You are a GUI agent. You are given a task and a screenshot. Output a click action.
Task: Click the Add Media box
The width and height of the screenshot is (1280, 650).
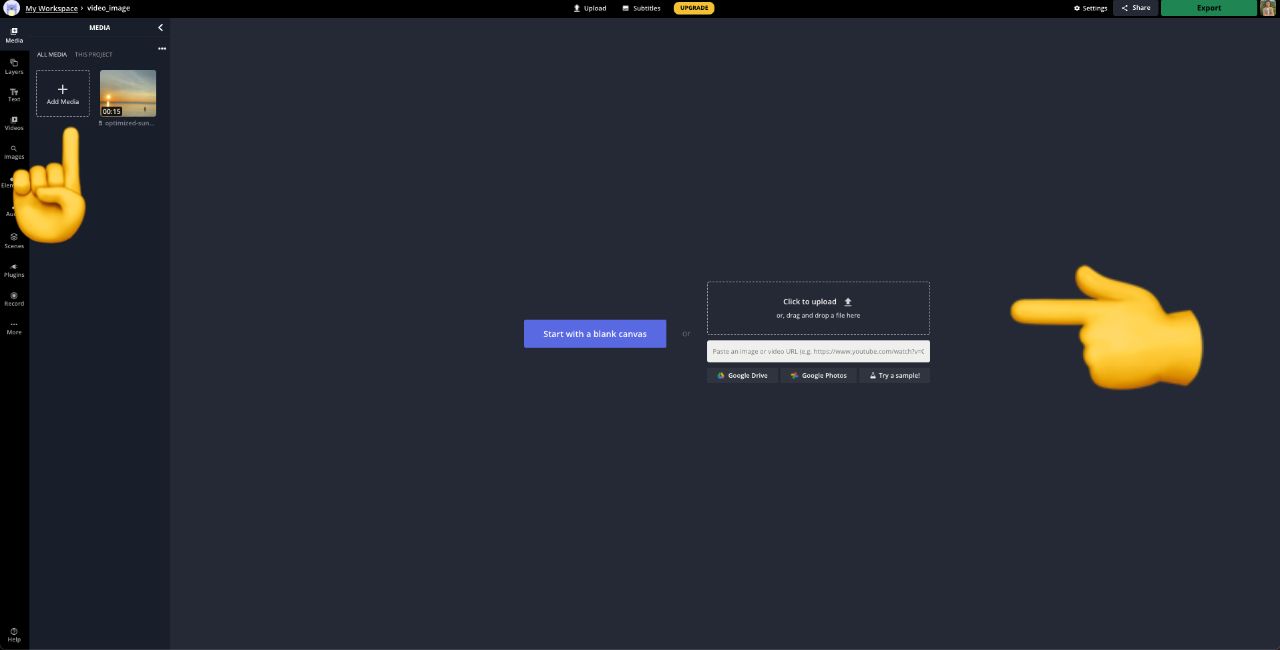[63, 93]
